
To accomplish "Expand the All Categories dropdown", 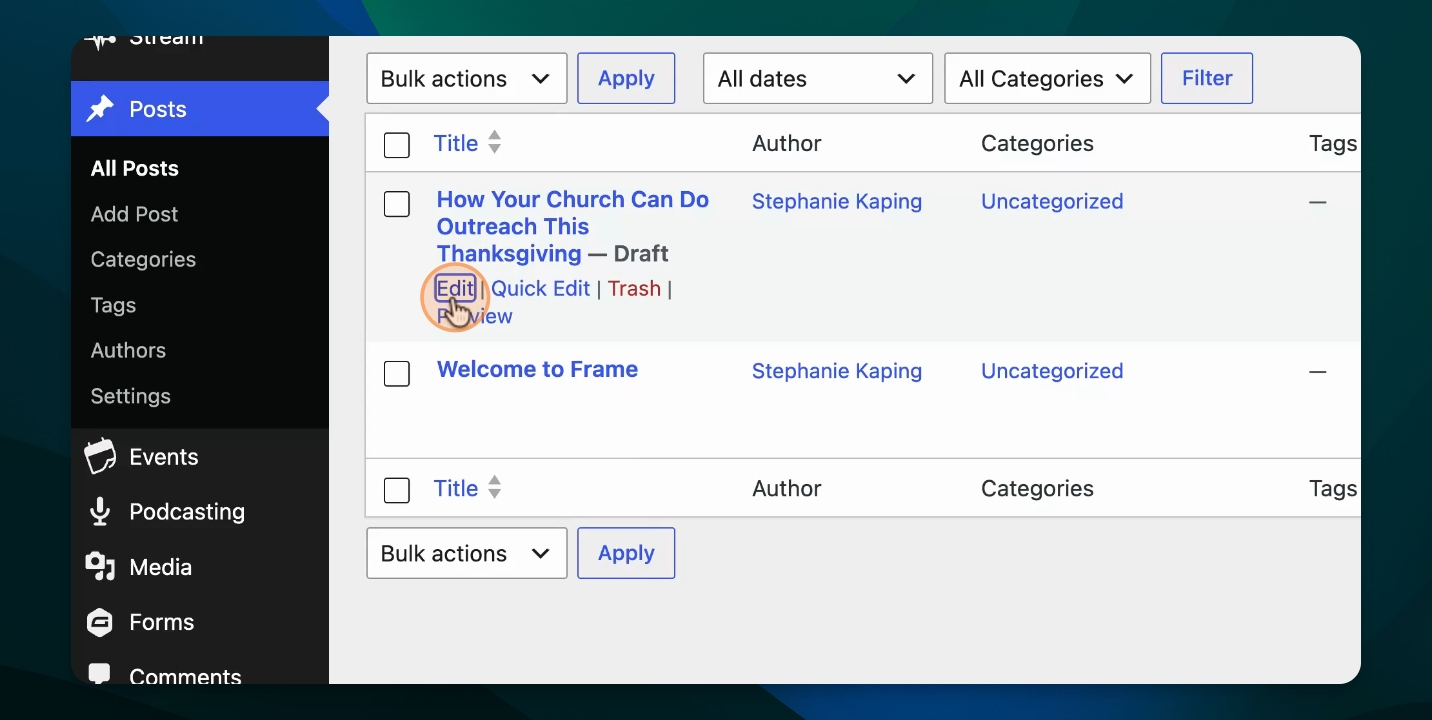I will [1047, 79].
